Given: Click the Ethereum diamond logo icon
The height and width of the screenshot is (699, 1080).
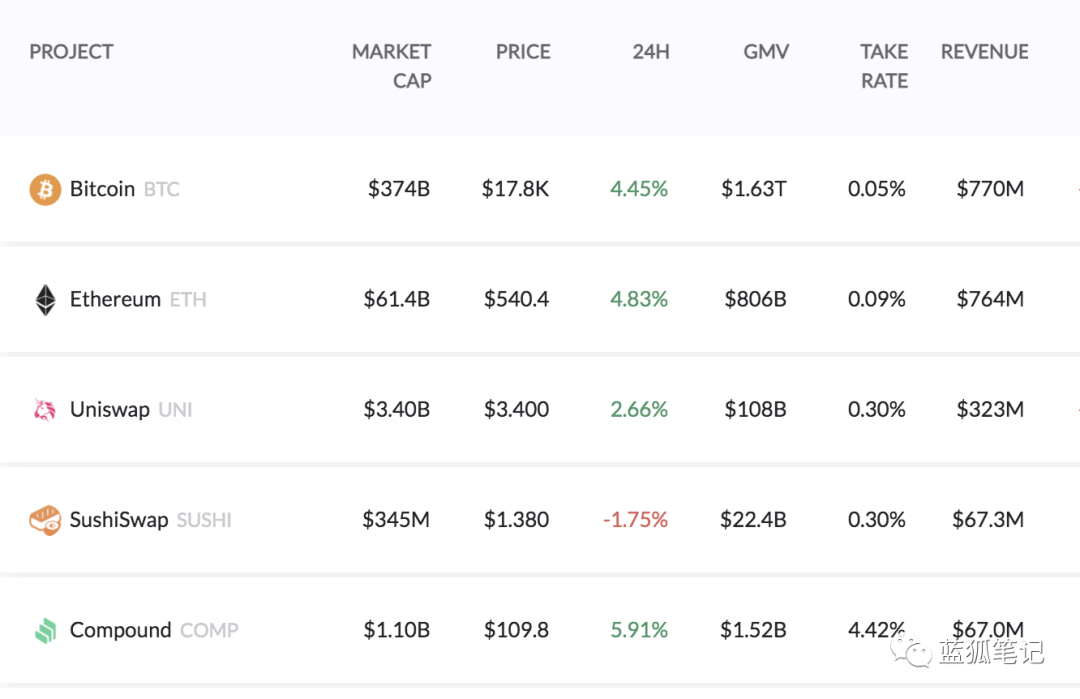Looking at the screenshot, I should point(45,299).
